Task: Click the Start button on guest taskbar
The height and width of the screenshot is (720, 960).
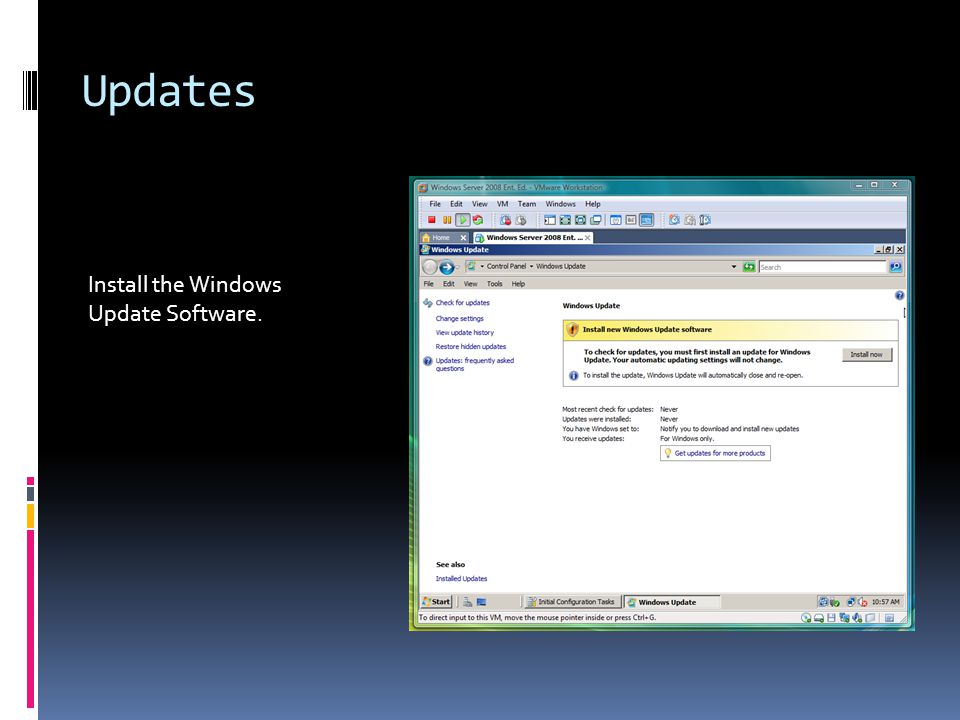Action: coord(437,602)
